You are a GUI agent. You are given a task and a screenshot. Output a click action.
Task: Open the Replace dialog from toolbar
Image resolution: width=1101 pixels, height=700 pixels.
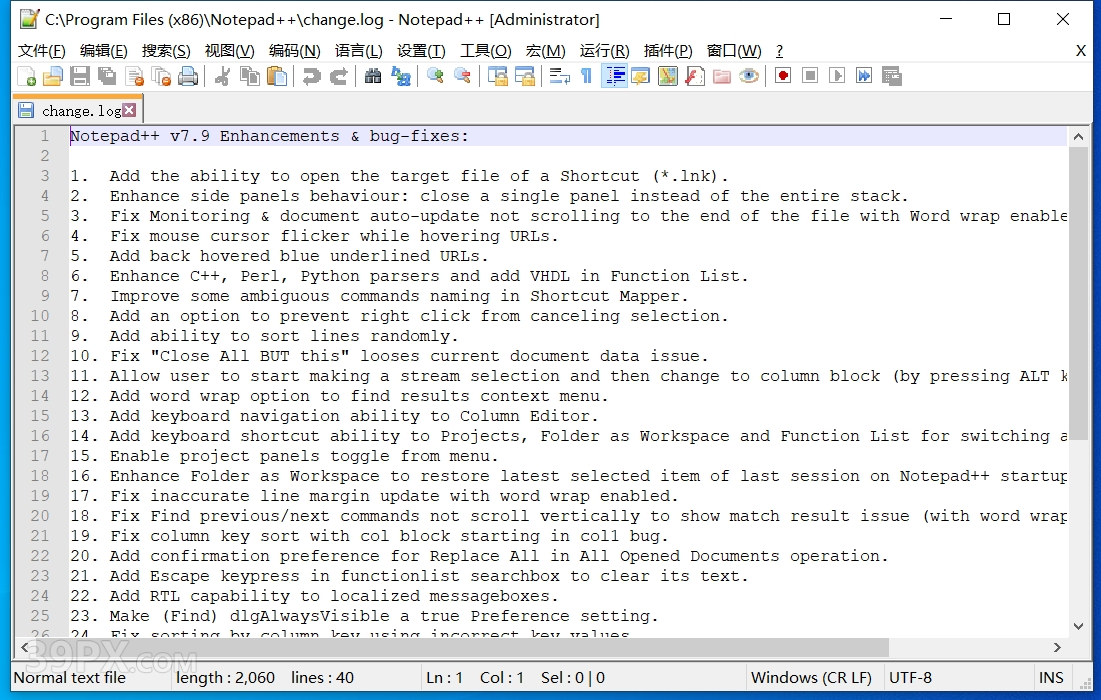pos(401,76)
